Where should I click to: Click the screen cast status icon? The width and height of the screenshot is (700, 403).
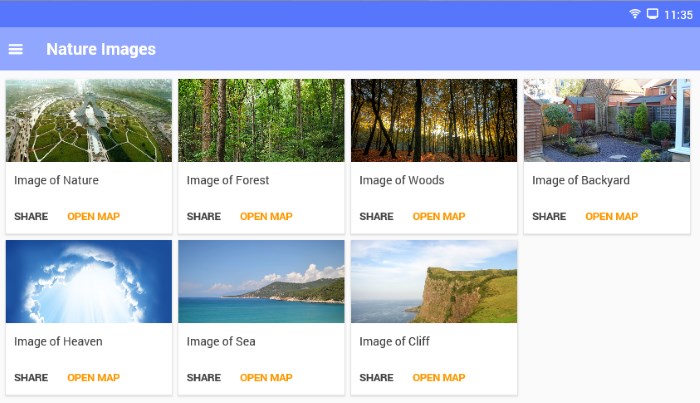[x=652, y=14]
